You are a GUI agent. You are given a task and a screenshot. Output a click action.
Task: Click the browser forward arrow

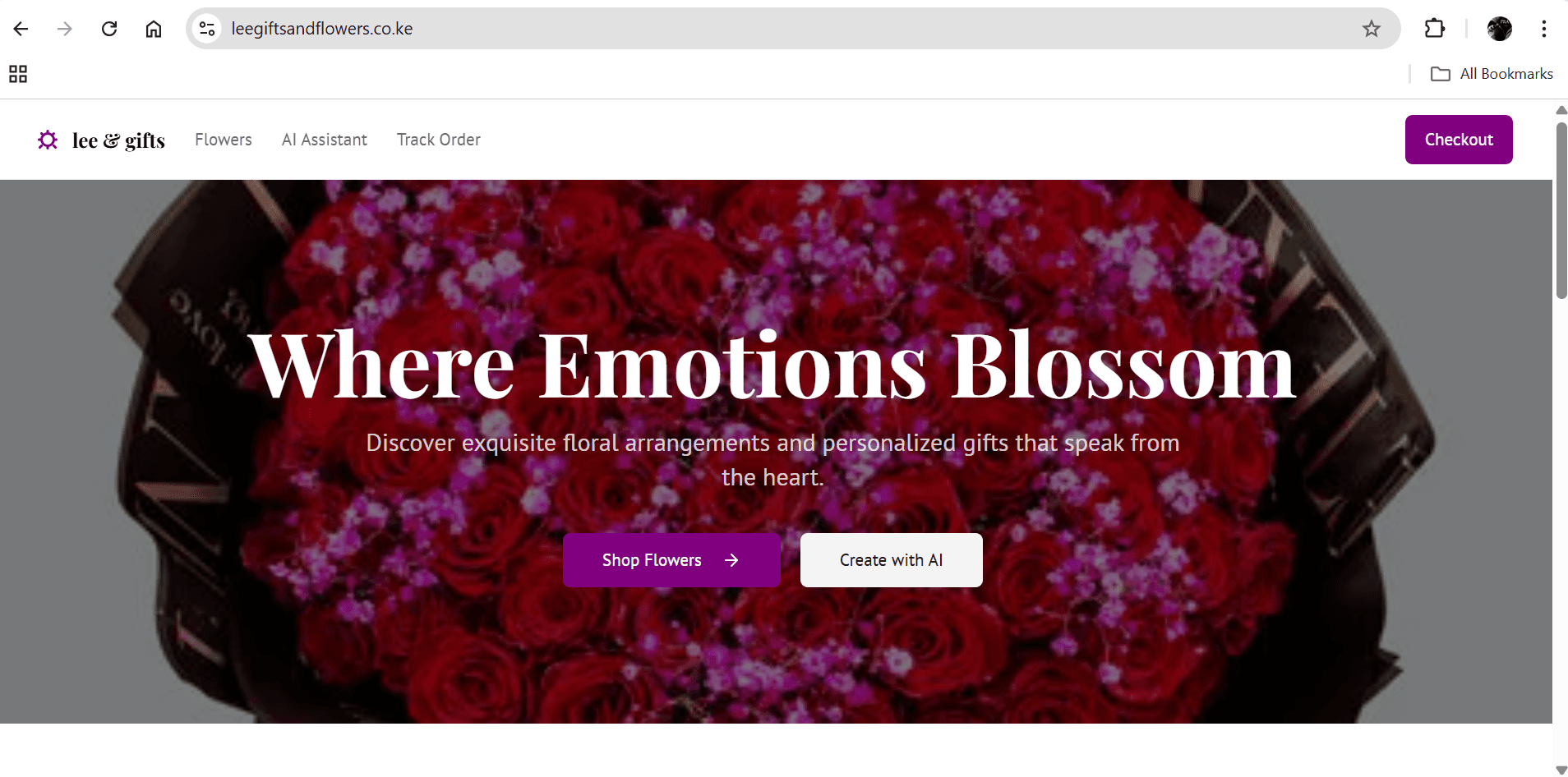[x=65, y=29]
